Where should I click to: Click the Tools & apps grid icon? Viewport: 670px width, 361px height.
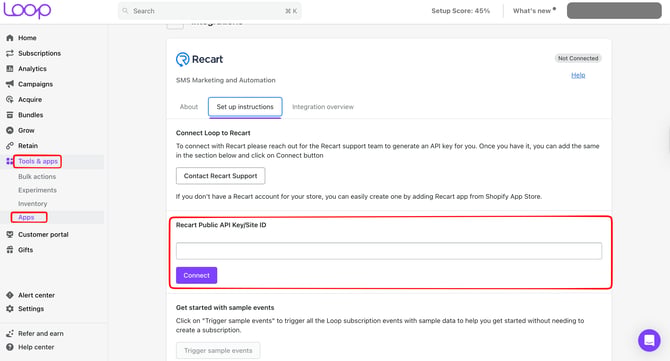click(x=9, y=161)
